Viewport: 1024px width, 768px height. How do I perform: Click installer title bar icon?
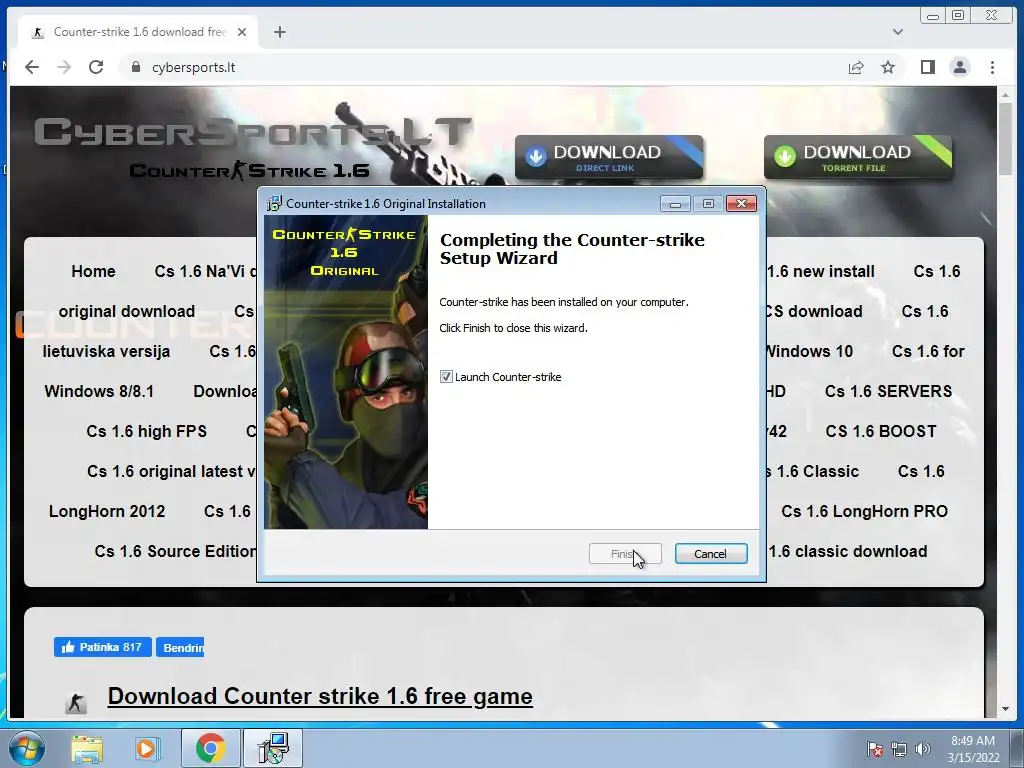click(274, 204)
